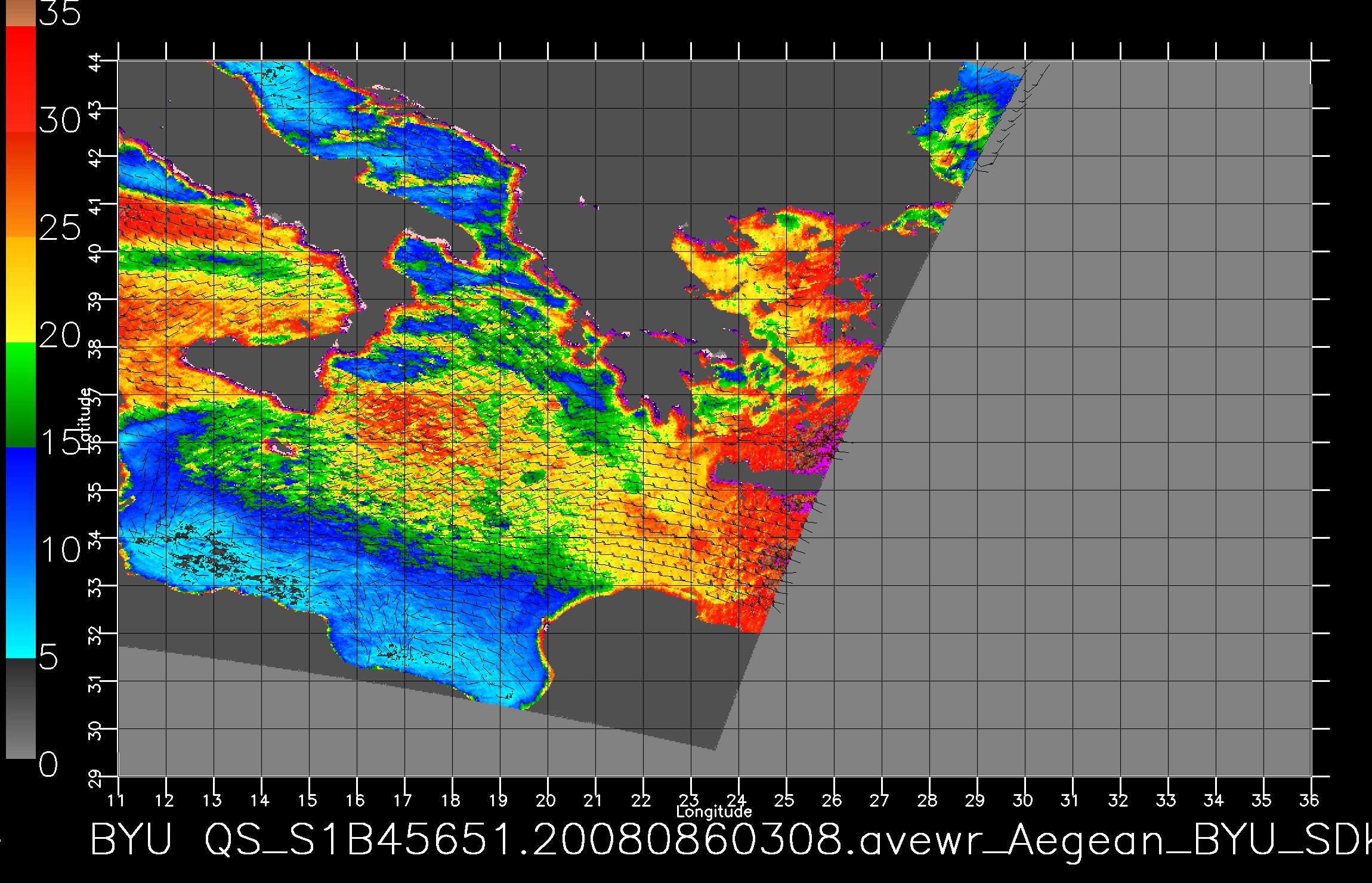Viewport: 1372px width, 883px height.
Task: Click latitude tick label 31
Action: pos(95,683)
